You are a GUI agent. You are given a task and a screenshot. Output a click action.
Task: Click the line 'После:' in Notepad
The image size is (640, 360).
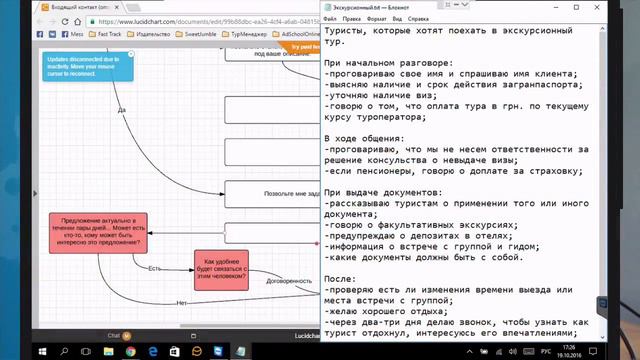pos(340,279)
